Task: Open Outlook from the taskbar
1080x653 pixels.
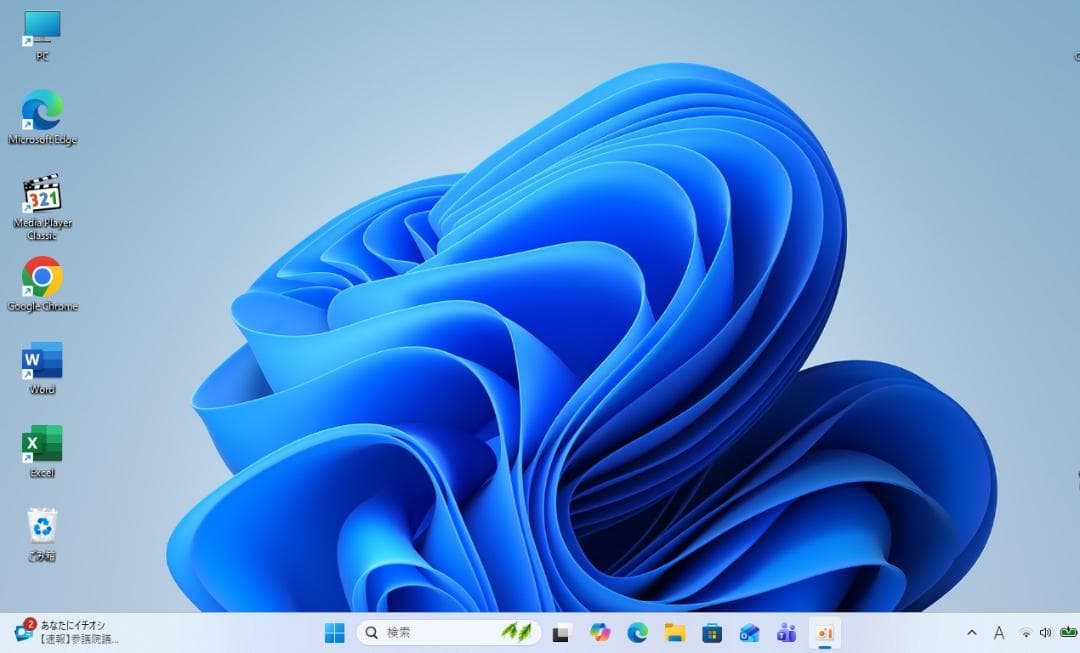Action: [x=748, y=633]
